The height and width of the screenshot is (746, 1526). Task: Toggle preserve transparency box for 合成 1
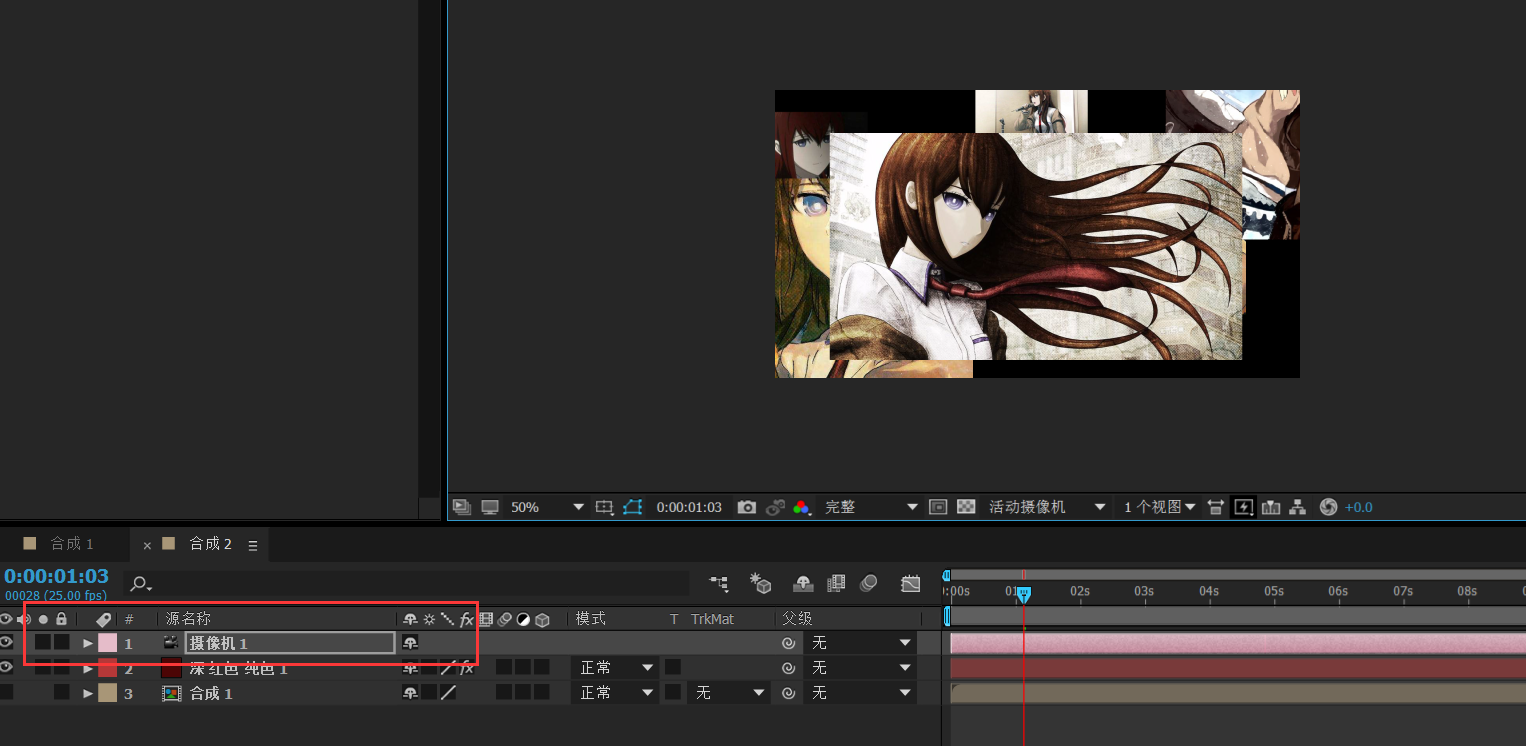coord(673,692)
